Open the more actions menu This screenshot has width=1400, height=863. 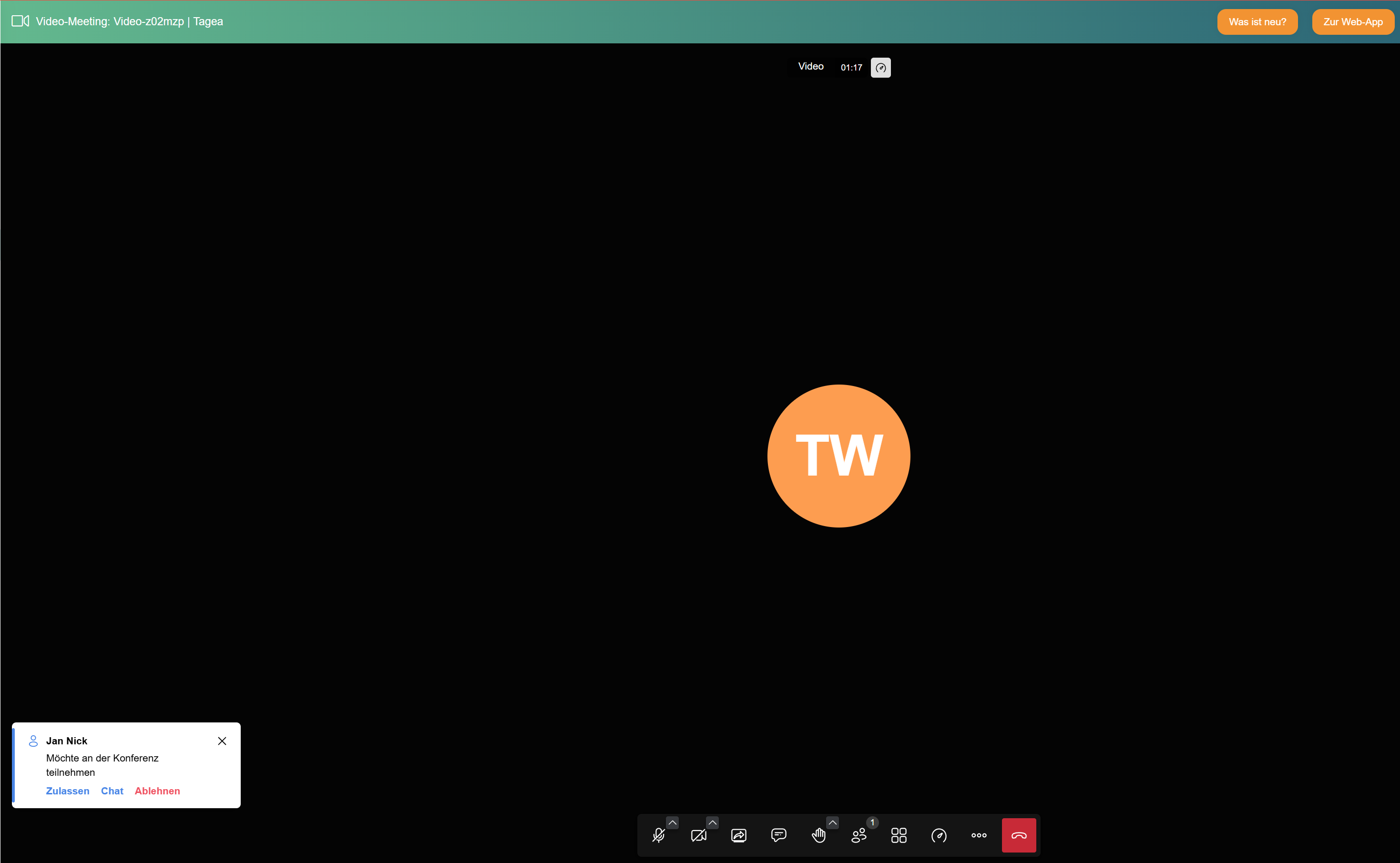point(979,836)
